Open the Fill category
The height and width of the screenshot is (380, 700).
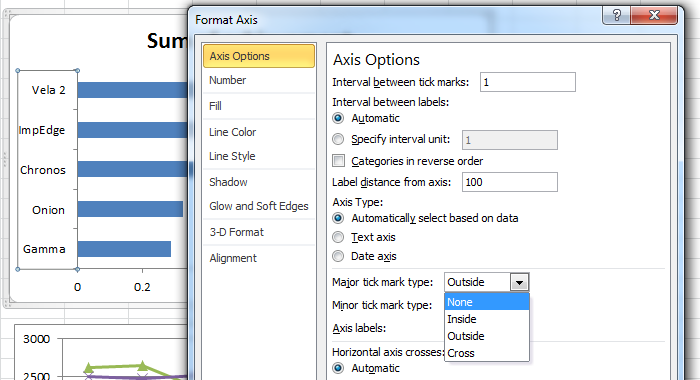259,106
